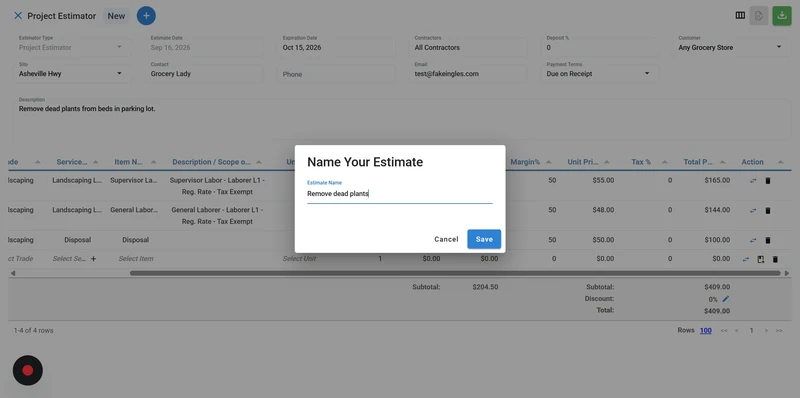
Task: Open Select Service dropdown in empty row
Action: click(69, 259)
